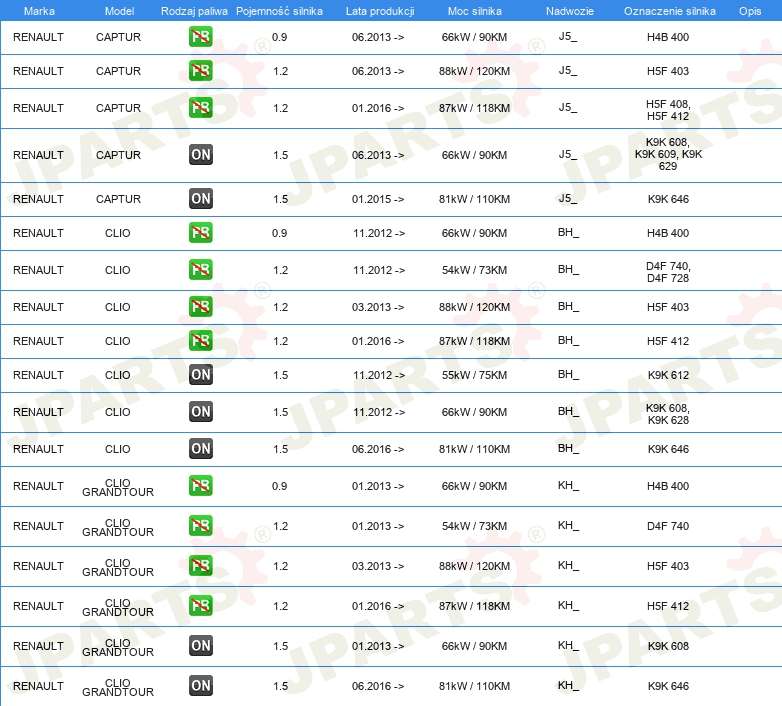The image size is (782, 706).
Task: Click 54kW / 73KM power in Clio Grandtour row
Action: point(474,526)
